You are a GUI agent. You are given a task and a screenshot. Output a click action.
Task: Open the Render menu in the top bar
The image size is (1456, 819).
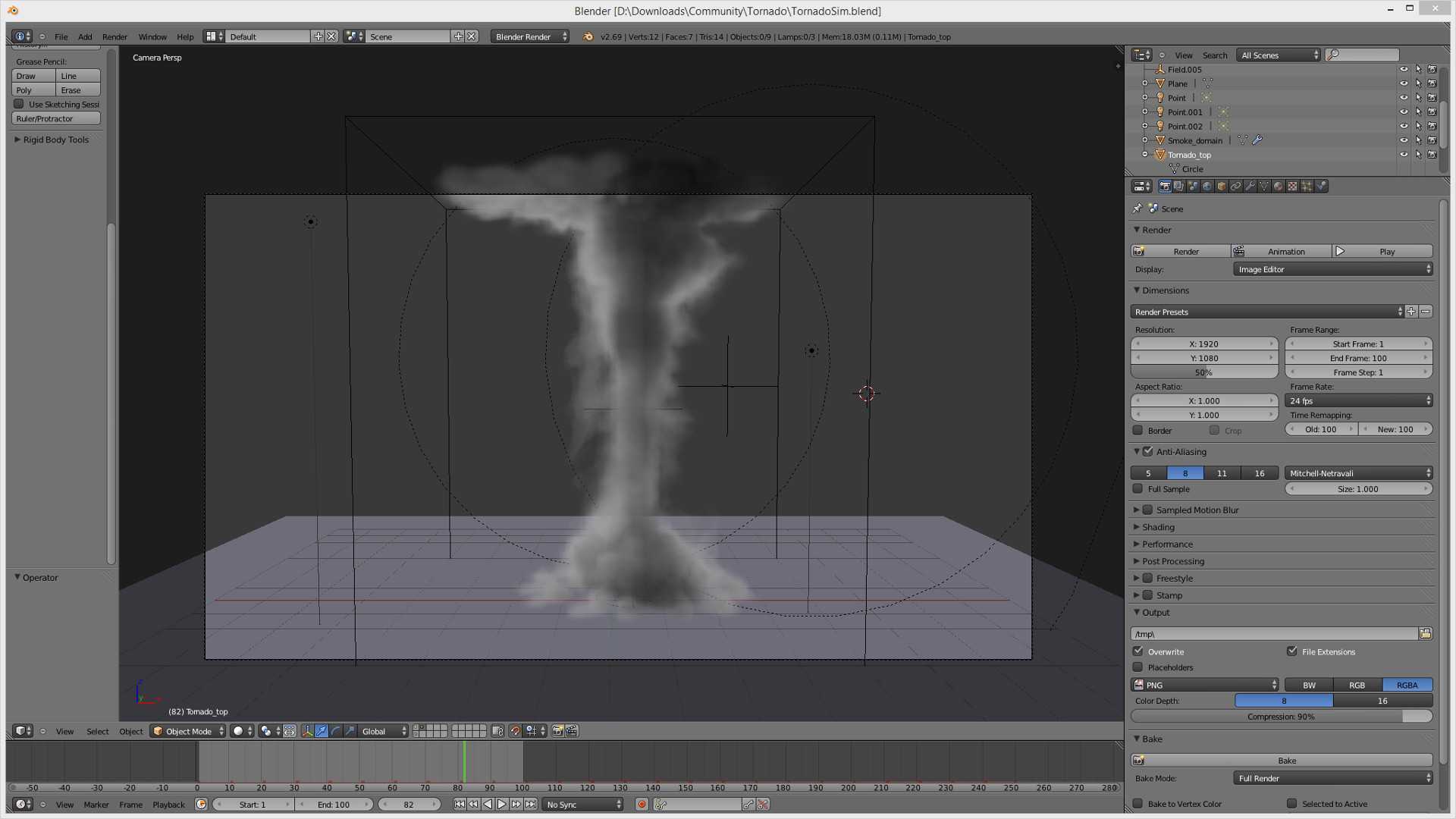(115, 36)
